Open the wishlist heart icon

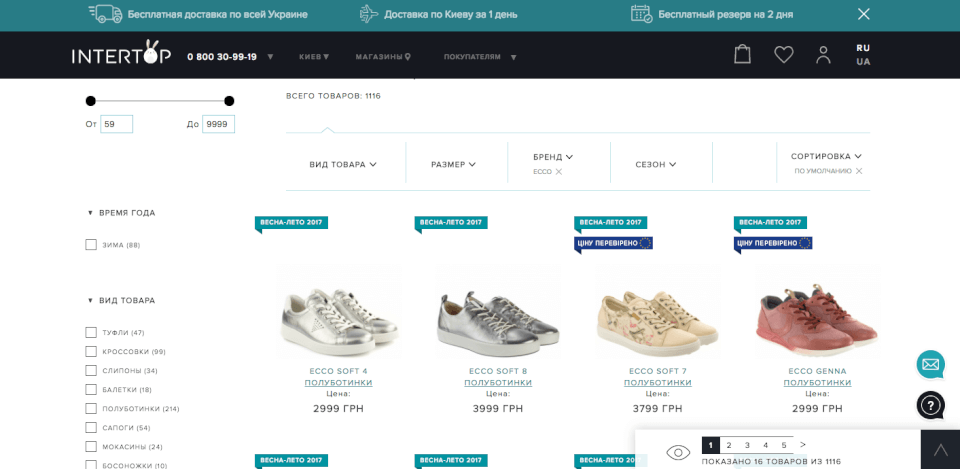pyautogui.click(x=783, y=54)
